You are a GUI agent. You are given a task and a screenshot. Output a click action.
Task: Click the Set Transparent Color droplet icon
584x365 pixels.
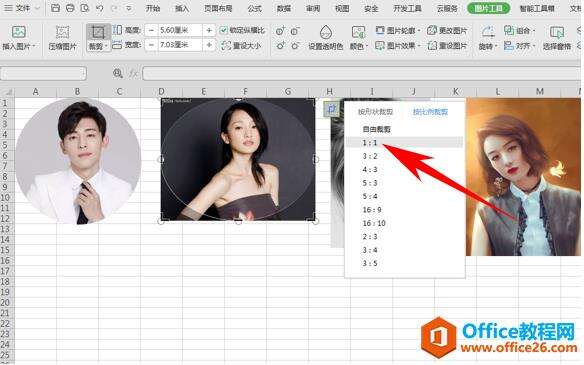(326, 32)
